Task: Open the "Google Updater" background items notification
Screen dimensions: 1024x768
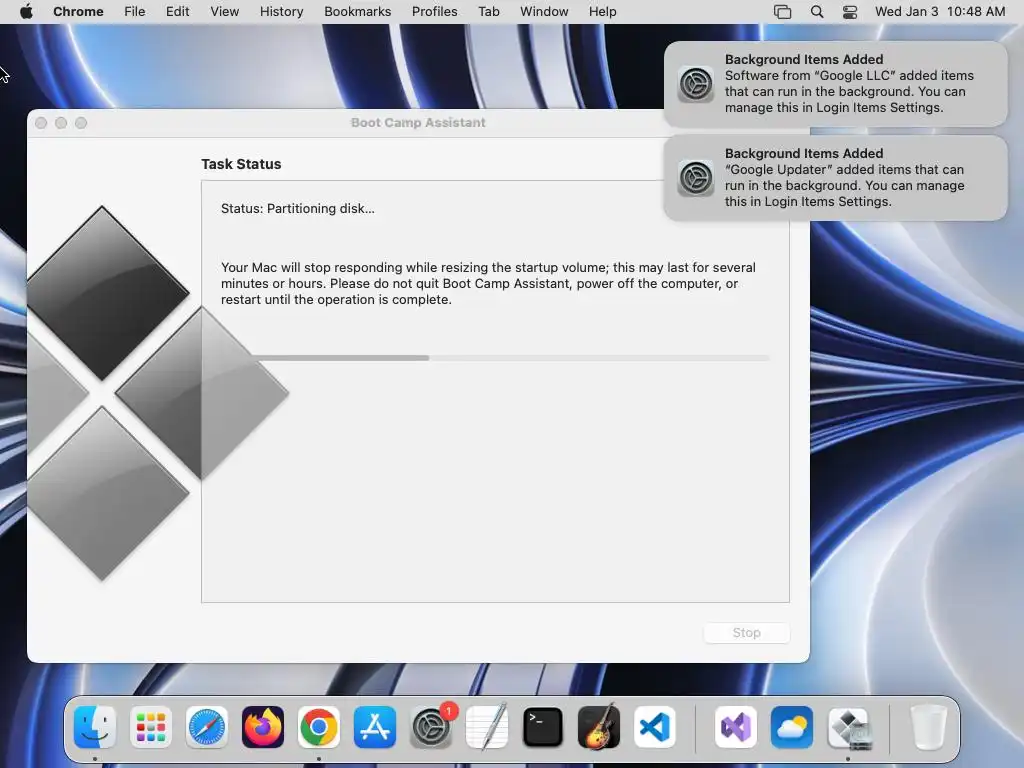Action: pos(835,178)
